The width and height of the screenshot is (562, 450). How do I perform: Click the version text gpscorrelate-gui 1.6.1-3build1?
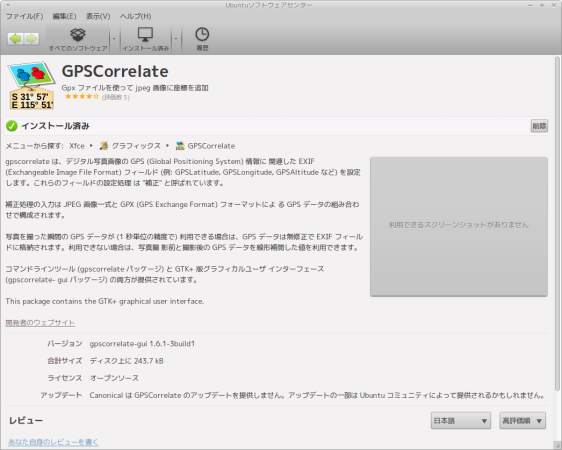point(142,344)
